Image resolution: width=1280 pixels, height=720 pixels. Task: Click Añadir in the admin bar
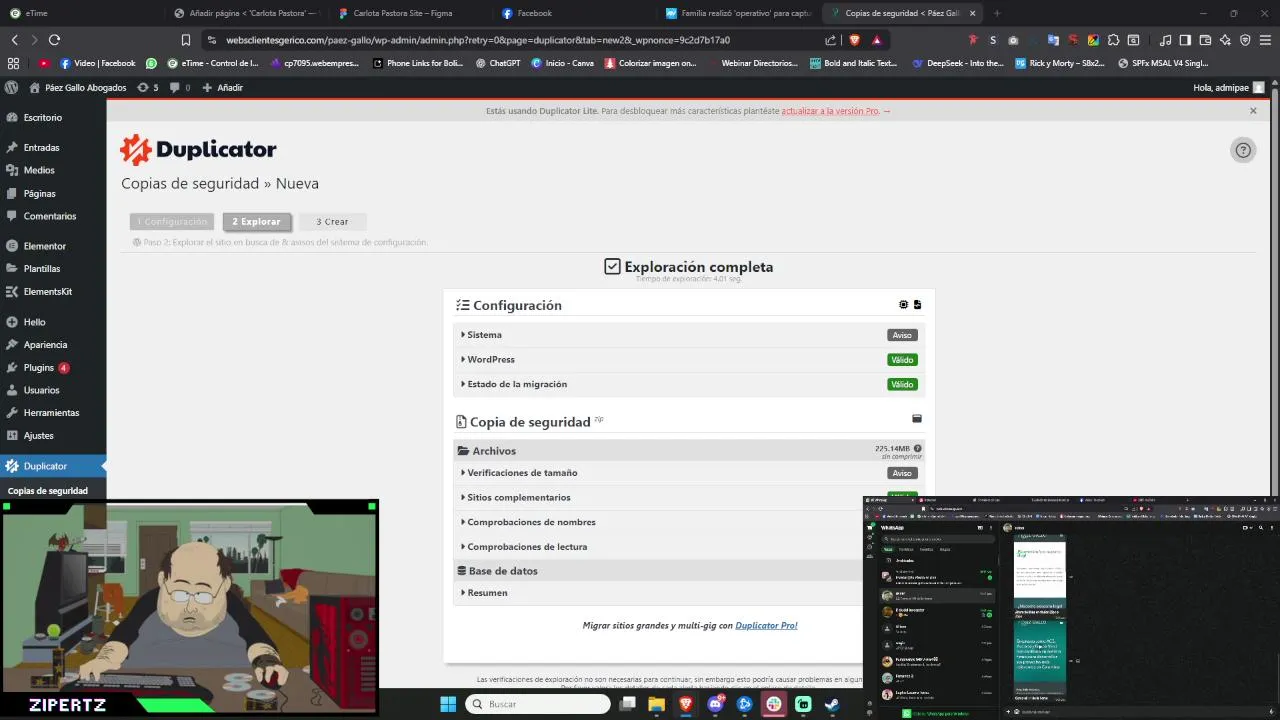click(x=223, y=87)
